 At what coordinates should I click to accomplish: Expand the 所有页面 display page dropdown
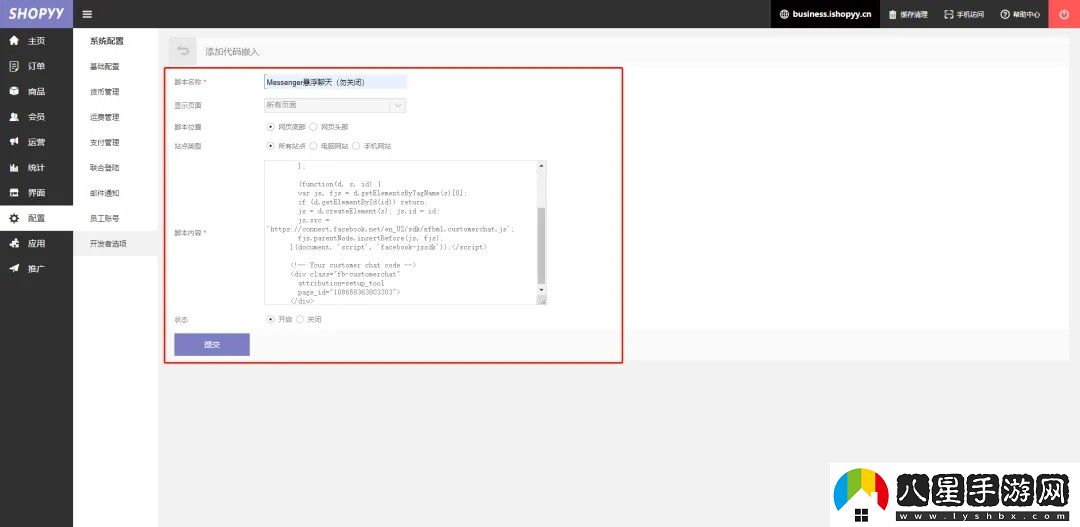(x=335, y=105)
